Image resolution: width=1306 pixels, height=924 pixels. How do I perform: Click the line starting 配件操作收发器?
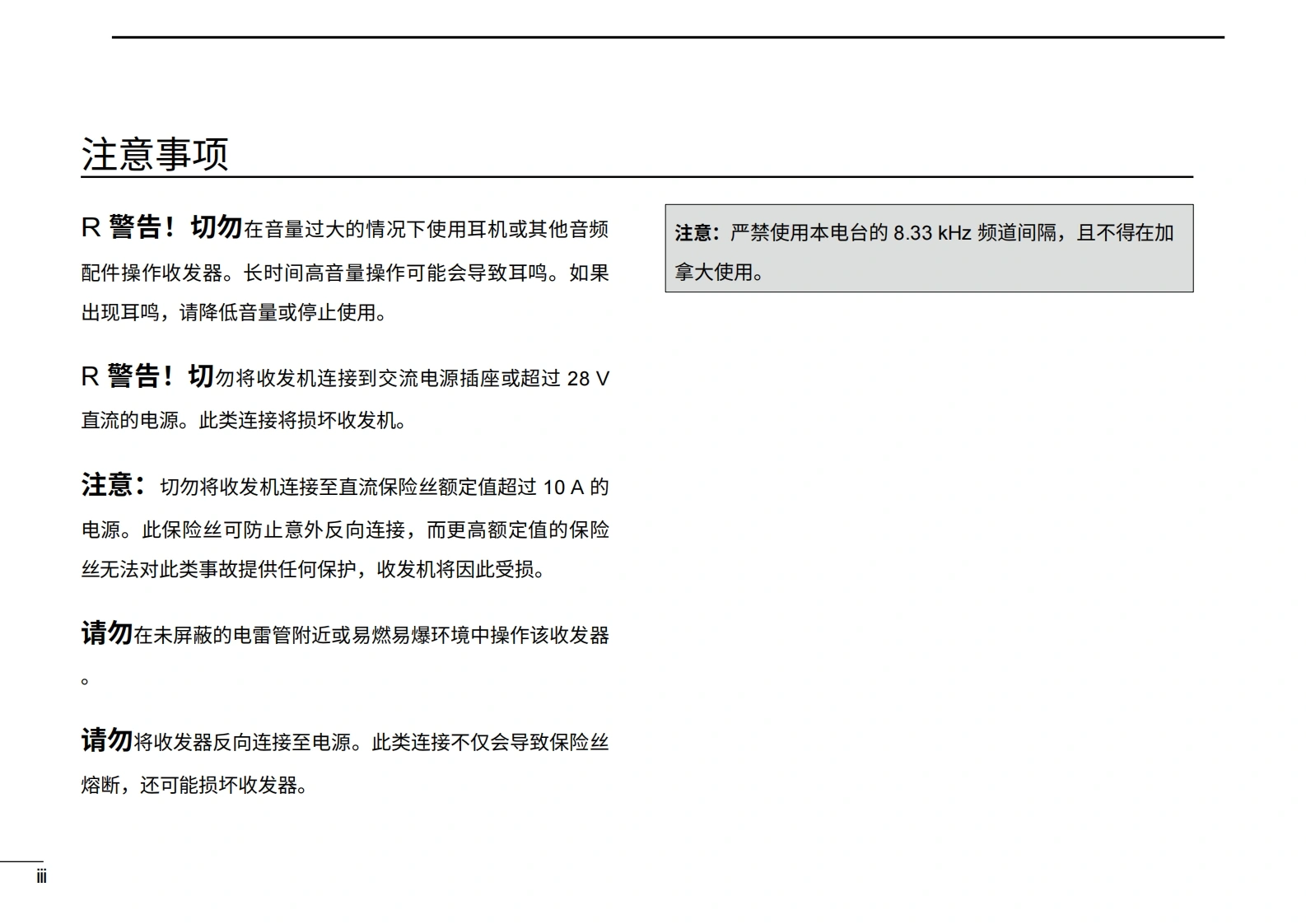pyautogui.click(x=344, y=273)
